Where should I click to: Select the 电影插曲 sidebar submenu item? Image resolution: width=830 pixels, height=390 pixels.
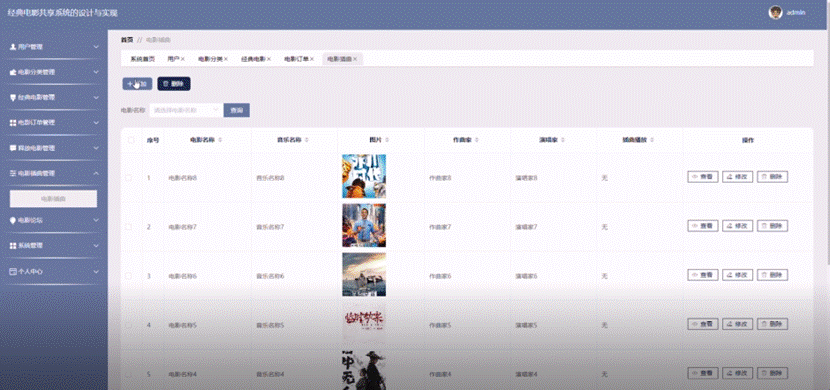tap(53, 198)
